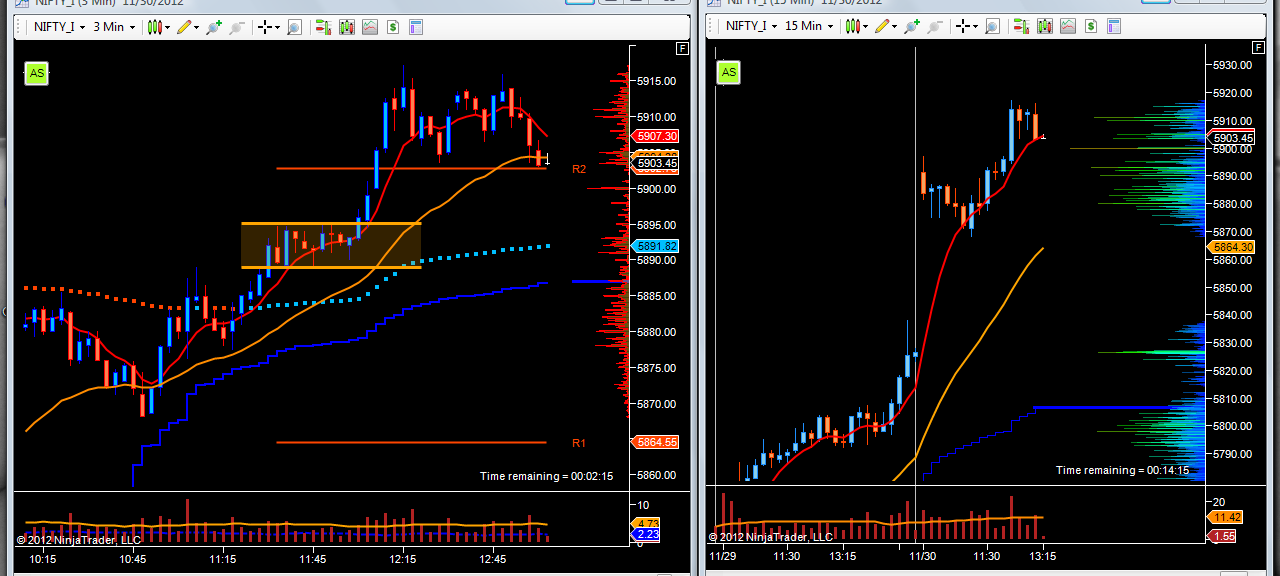Select the orange consolidation rectangle drawing
The image size is (1280, 576).
pyautogui.click(x=331, y=245)
